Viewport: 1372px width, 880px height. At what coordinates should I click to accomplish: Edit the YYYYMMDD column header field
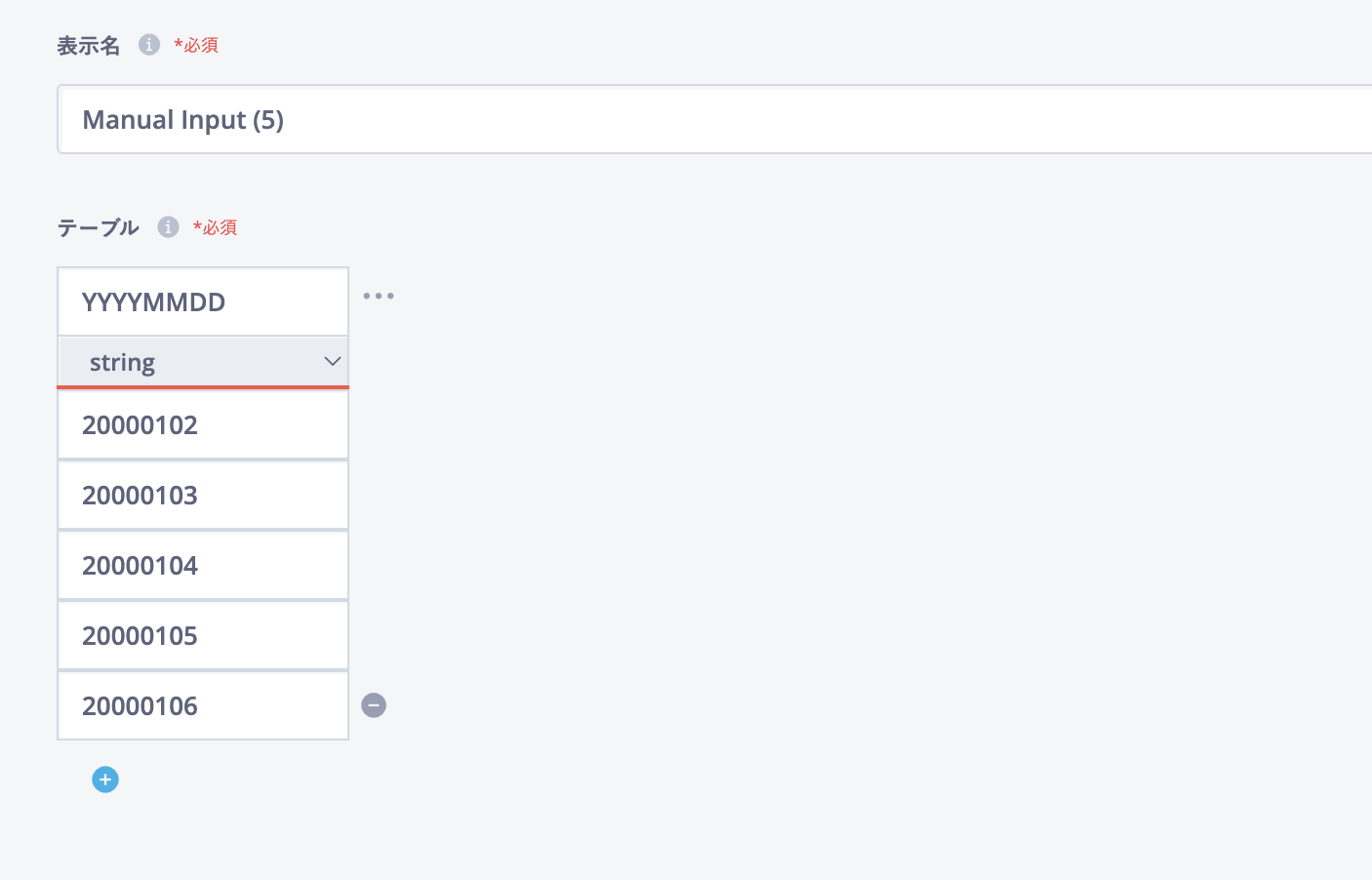pos(203,302)
